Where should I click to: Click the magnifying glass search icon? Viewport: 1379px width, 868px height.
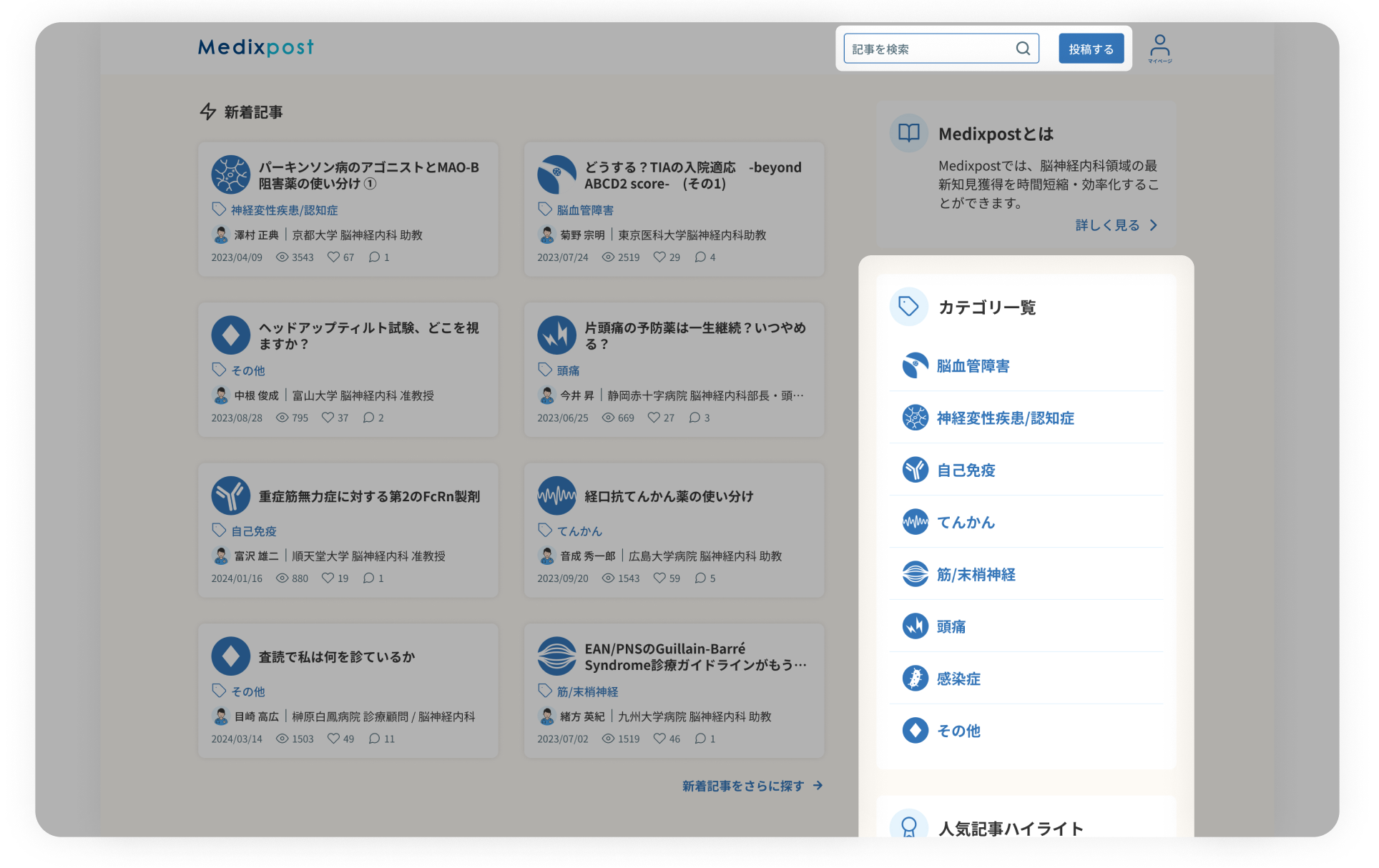click(1023, 49)
